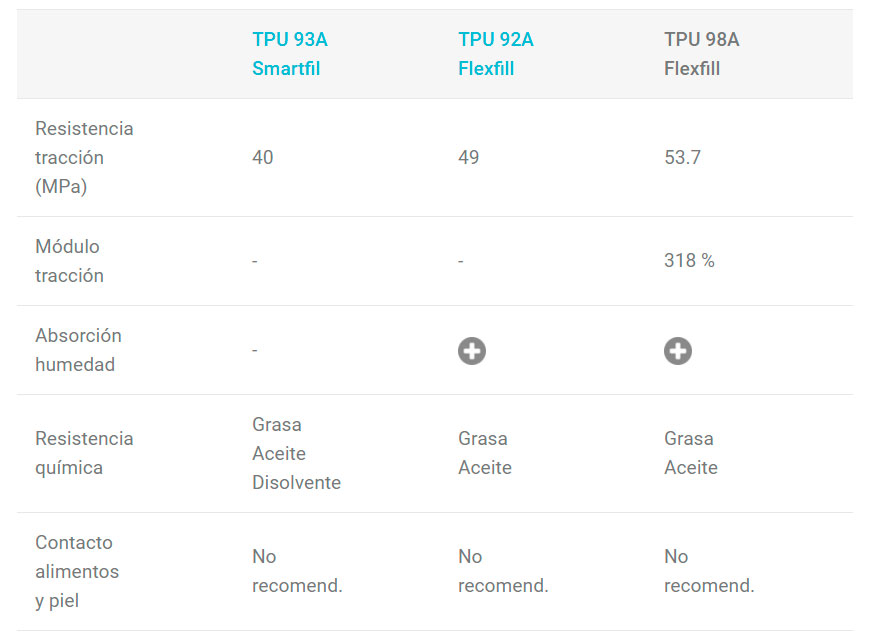Select the Contacto alimentos y piel label
872x642 pixels.
tap(77, 571)
